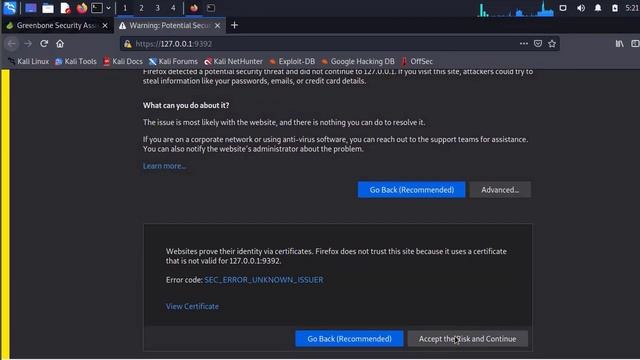Open the CPU graph system monitor

click(516, 9)
